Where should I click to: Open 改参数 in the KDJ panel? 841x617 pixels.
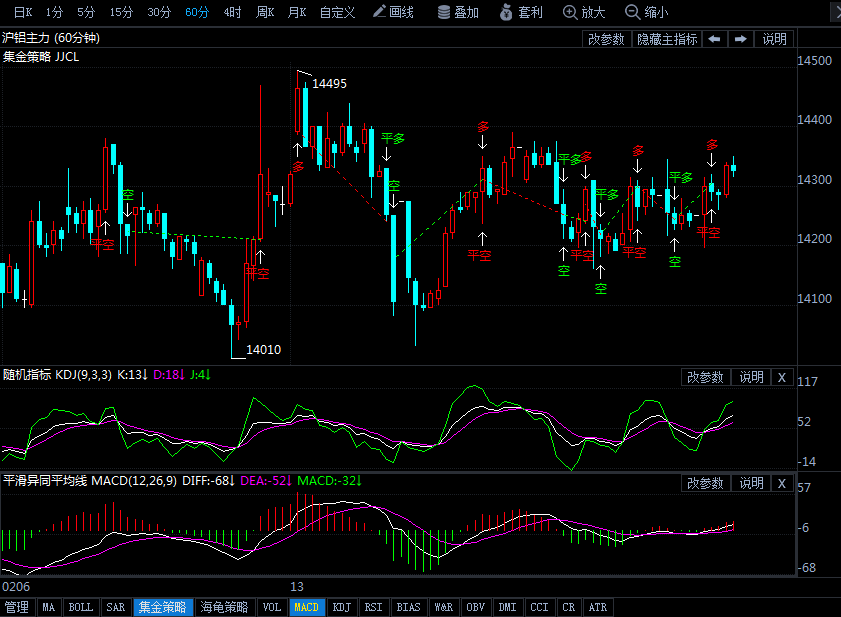[705, 377]
